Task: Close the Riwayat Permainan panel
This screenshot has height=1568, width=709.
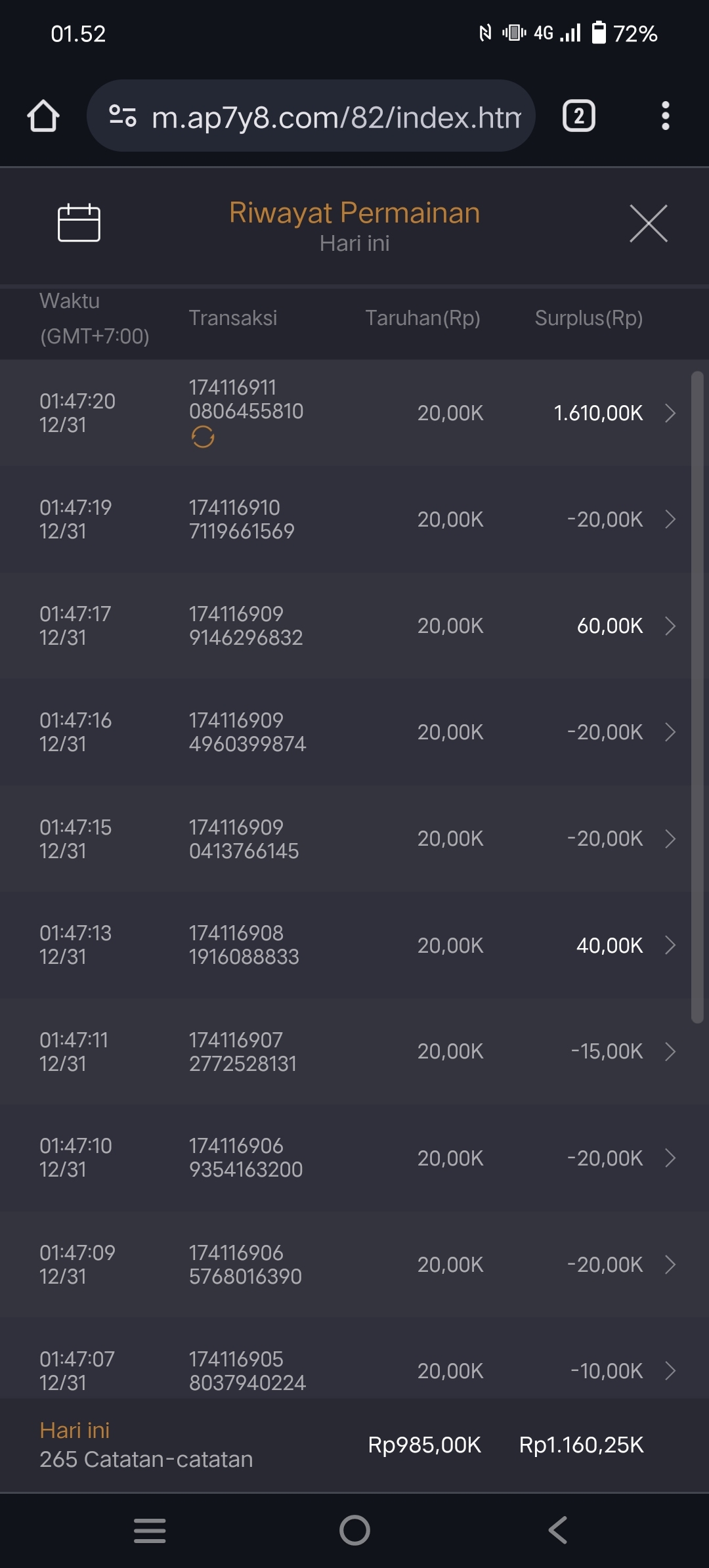Action: point(648,223)
